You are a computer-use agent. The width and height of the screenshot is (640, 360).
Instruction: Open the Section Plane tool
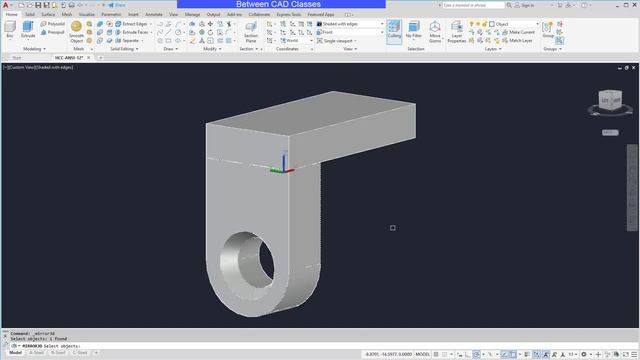[x=251, y=32]
